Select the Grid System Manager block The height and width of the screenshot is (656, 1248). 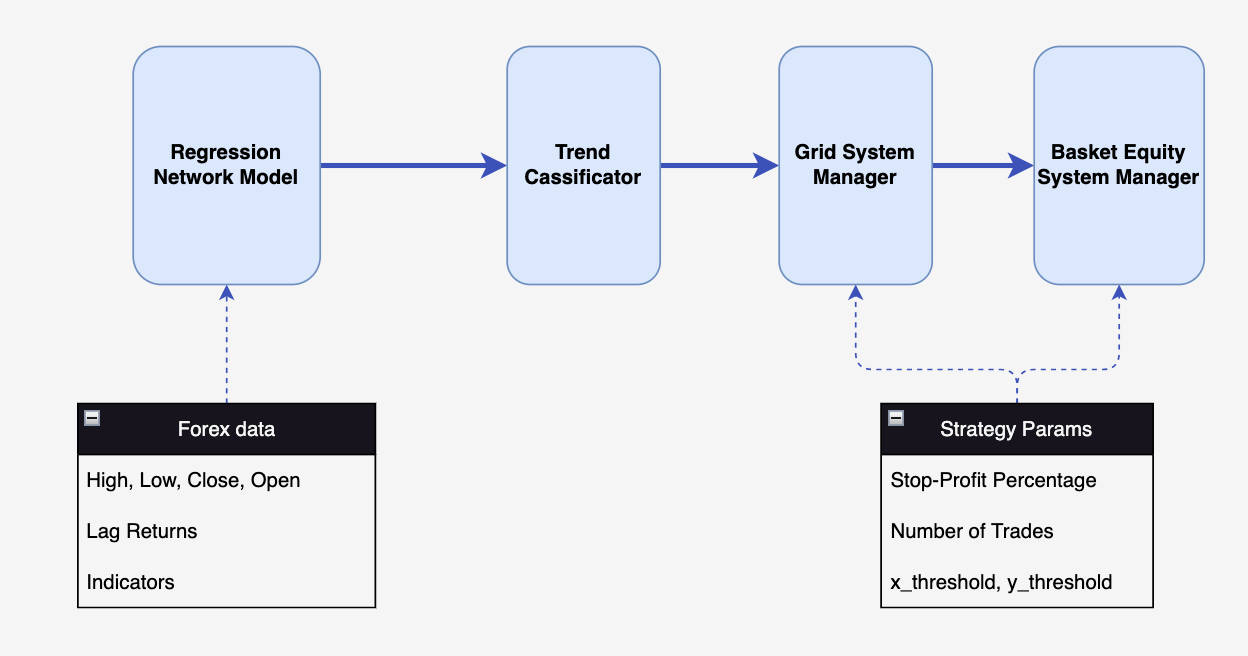click(x=855, y=165)
